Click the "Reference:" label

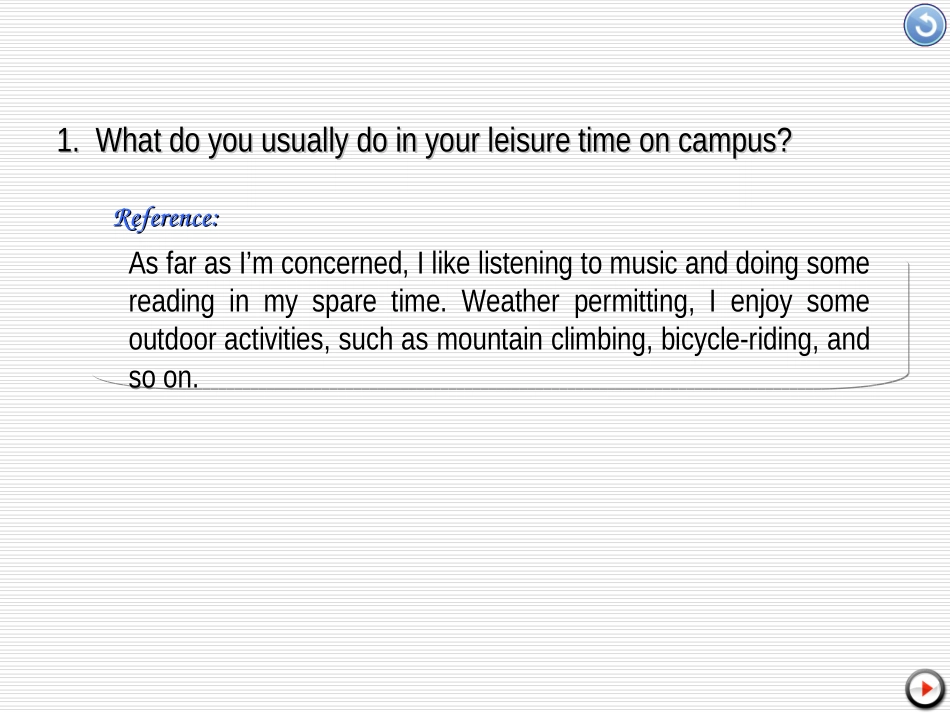tap(167, 217)
